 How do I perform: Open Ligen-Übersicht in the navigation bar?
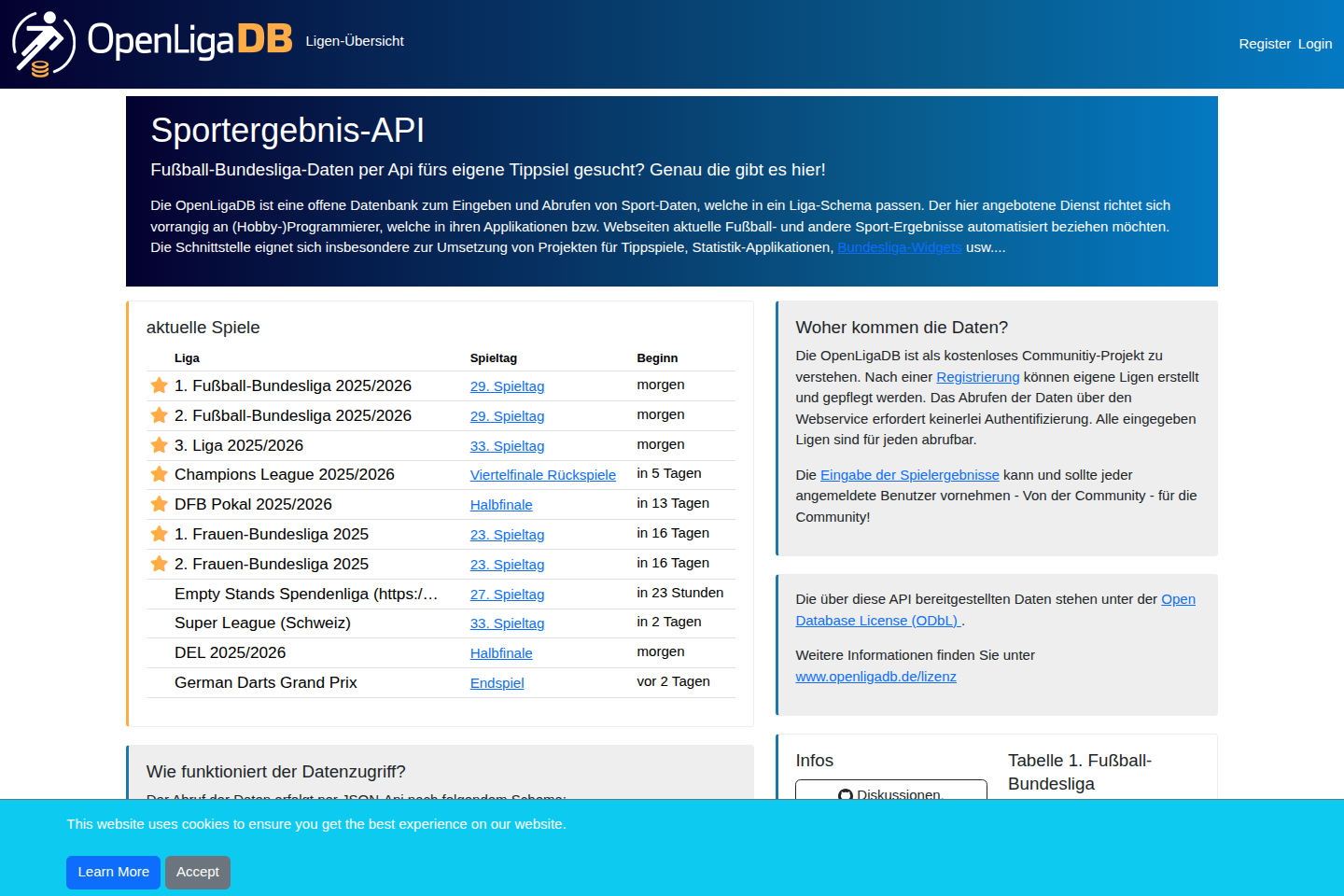355,41
